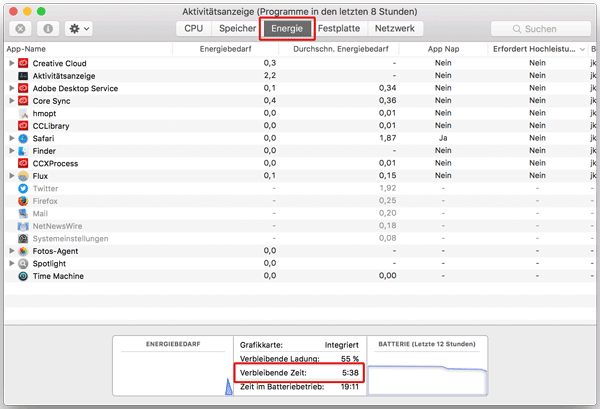Screen dimensions: 600x409
Task: Click the Mail stamp icon
Action: coord(23,213)
